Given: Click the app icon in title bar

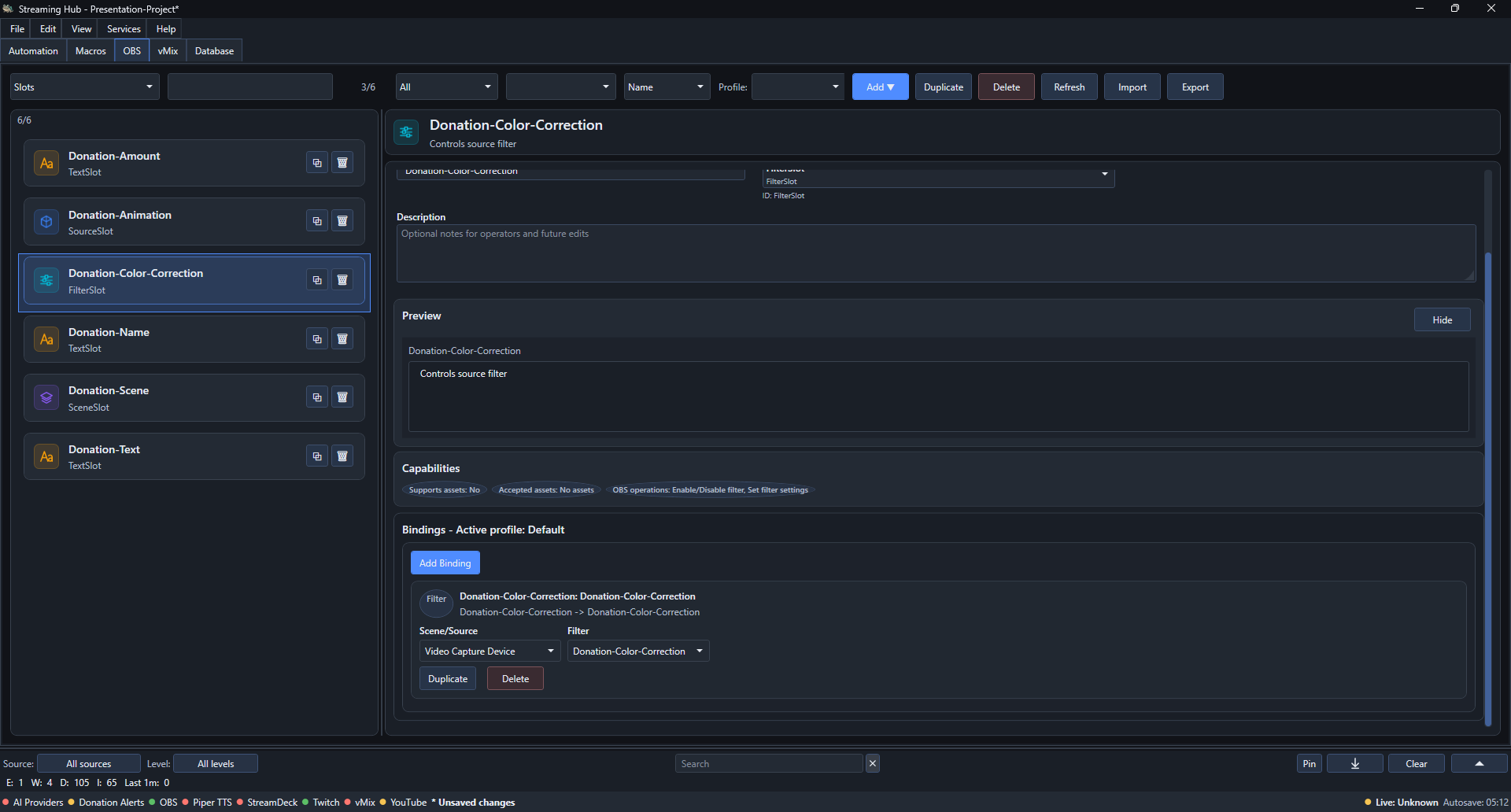Looking at the screenshot, I should [8, 9].
